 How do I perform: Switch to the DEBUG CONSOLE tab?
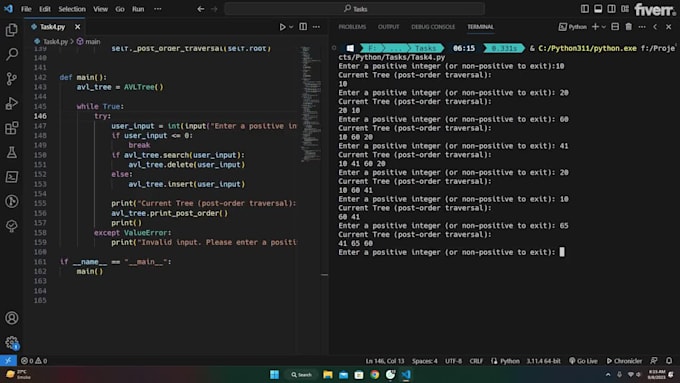(x=433, y=27)
